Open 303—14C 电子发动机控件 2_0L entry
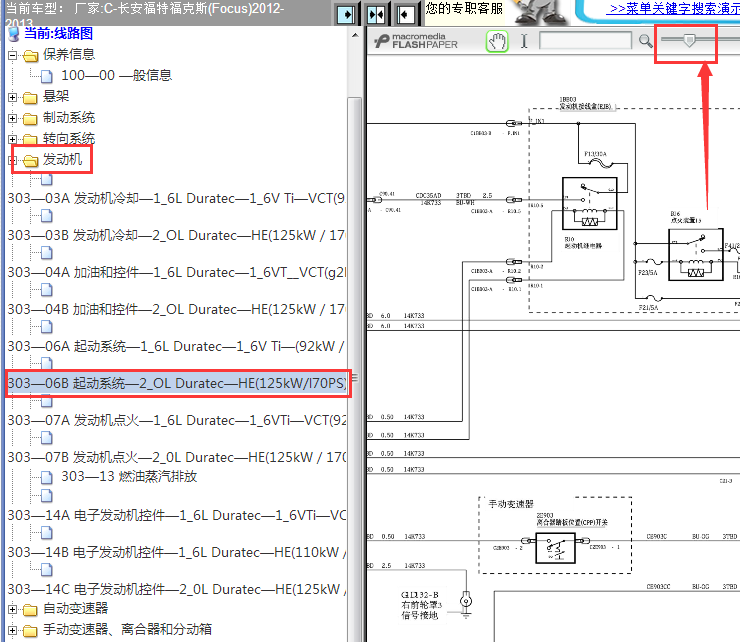 177,589
